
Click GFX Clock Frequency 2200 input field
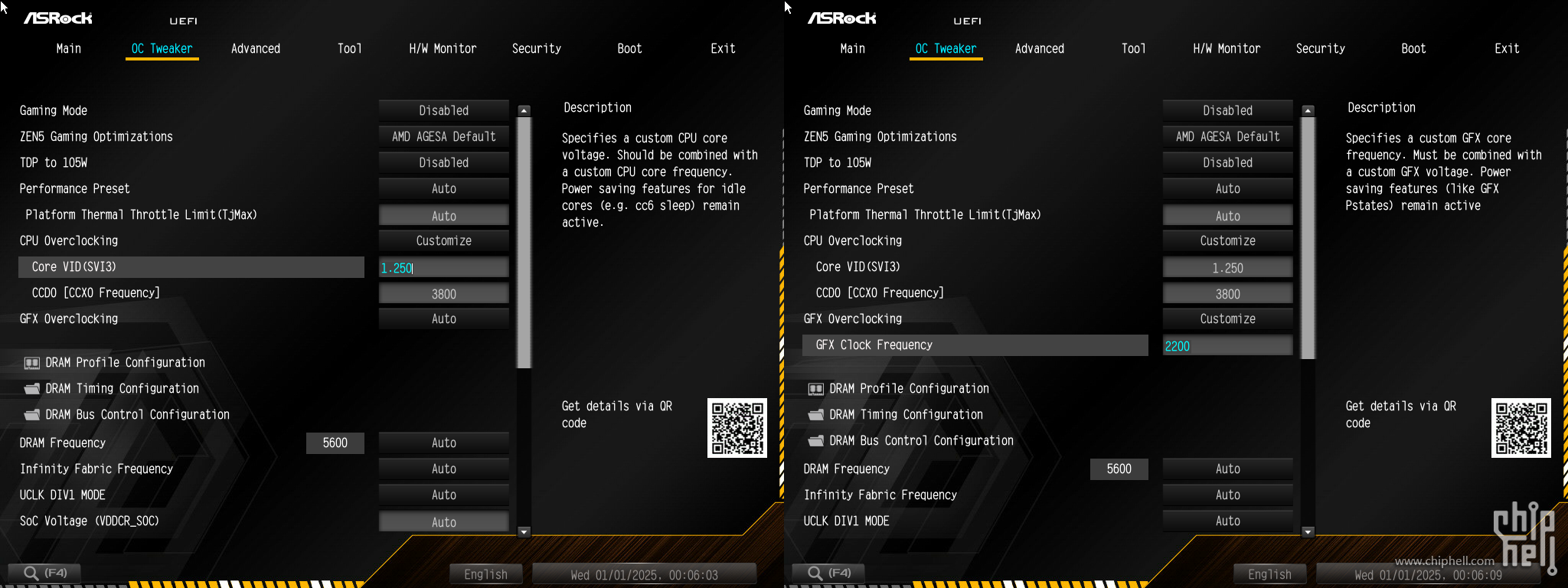tap(1227, 346)
